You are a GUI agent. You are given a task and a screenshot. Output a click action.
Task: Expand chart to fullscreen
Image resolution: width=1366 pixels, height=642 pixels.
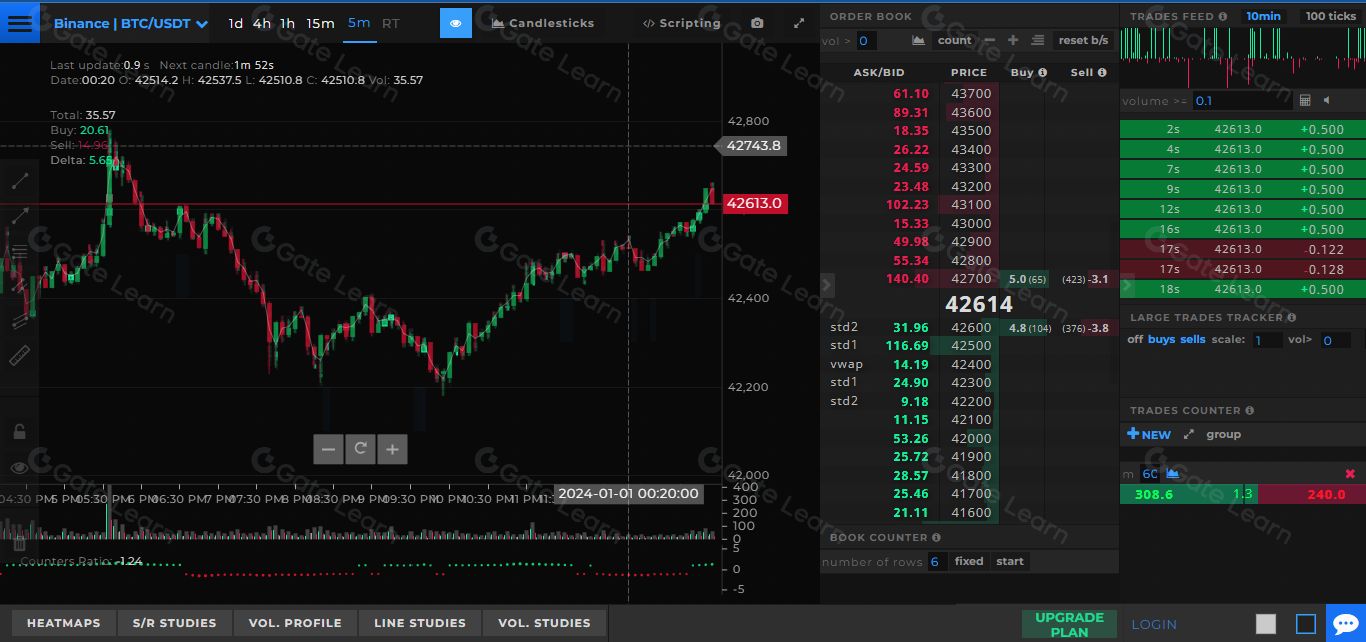click(x=798, y=23)
